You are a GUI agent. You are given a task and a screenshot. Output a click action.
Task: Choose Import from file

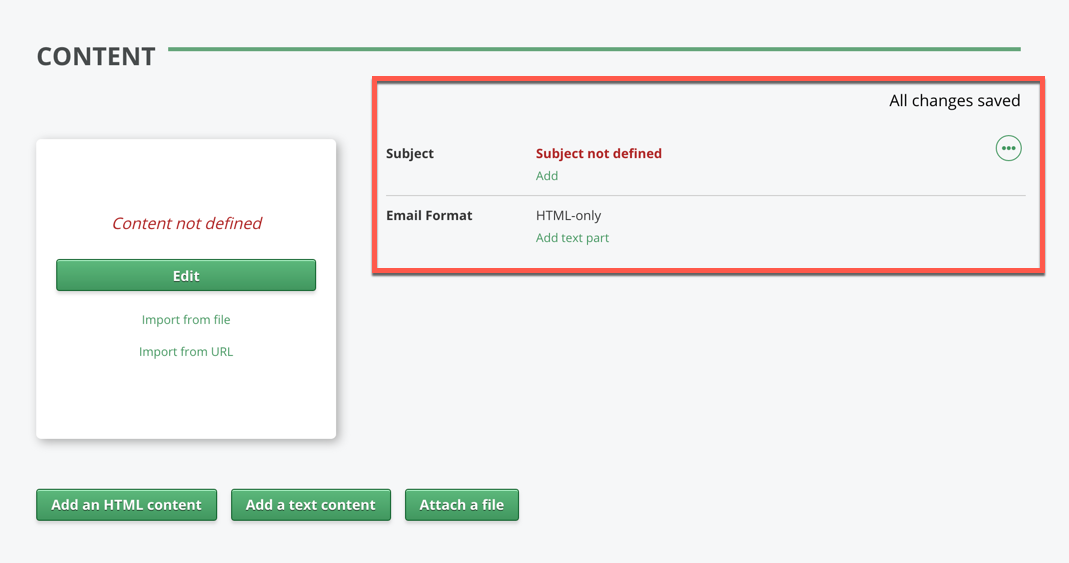coord(186,320)
